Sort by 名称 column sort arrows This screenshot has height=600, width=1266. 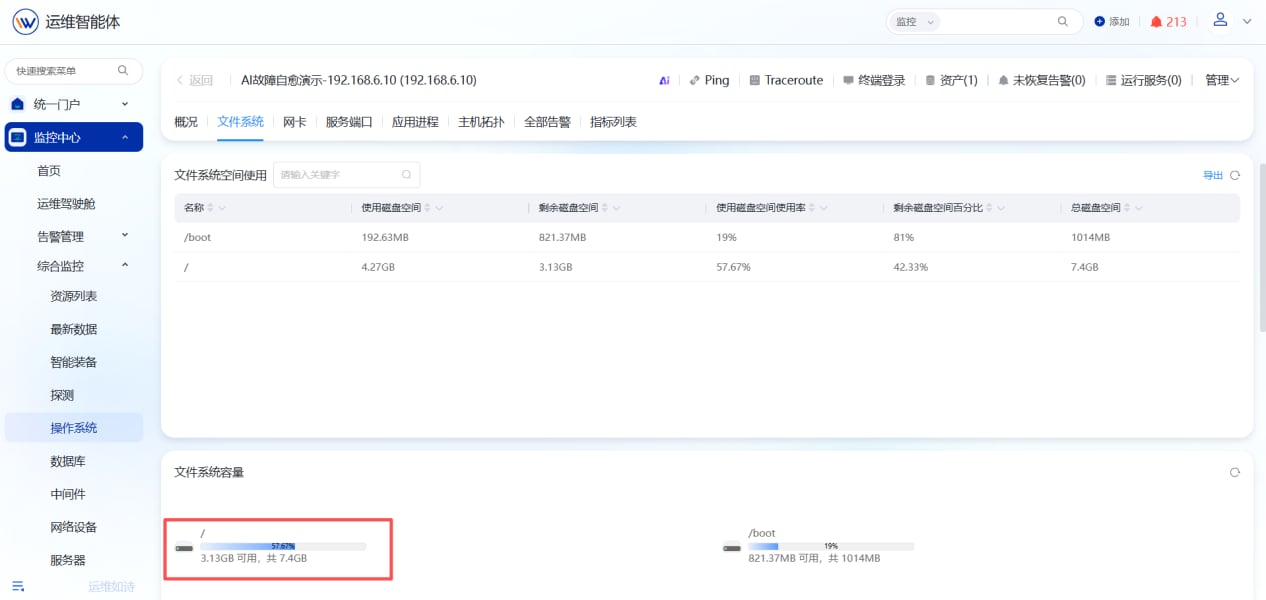[209, 208]
